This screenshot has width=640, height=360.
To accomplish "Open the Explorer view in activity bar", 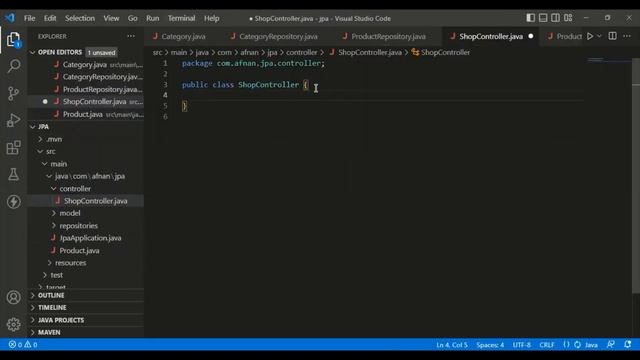I will (x=13, y=40).
